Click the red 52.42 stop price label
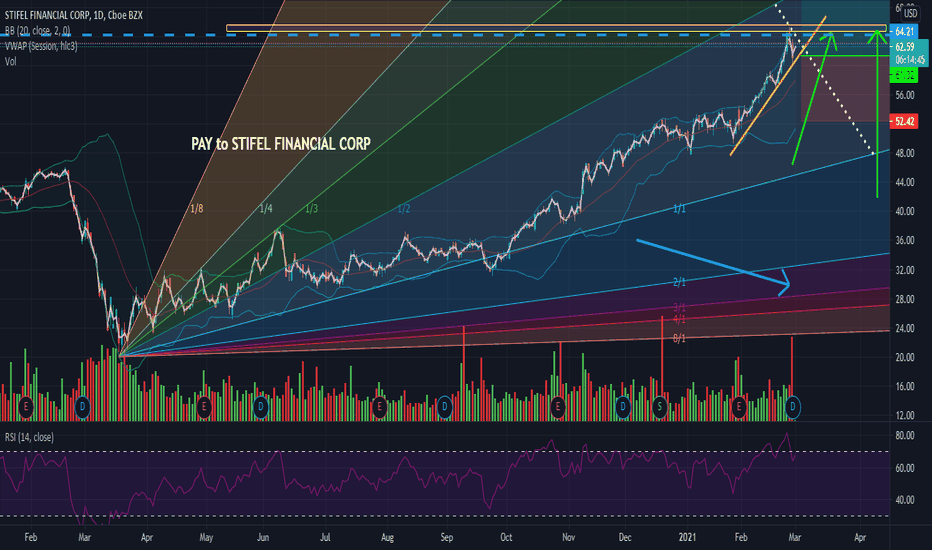This screenshot has width=932, height=550. tap(905, 121)
